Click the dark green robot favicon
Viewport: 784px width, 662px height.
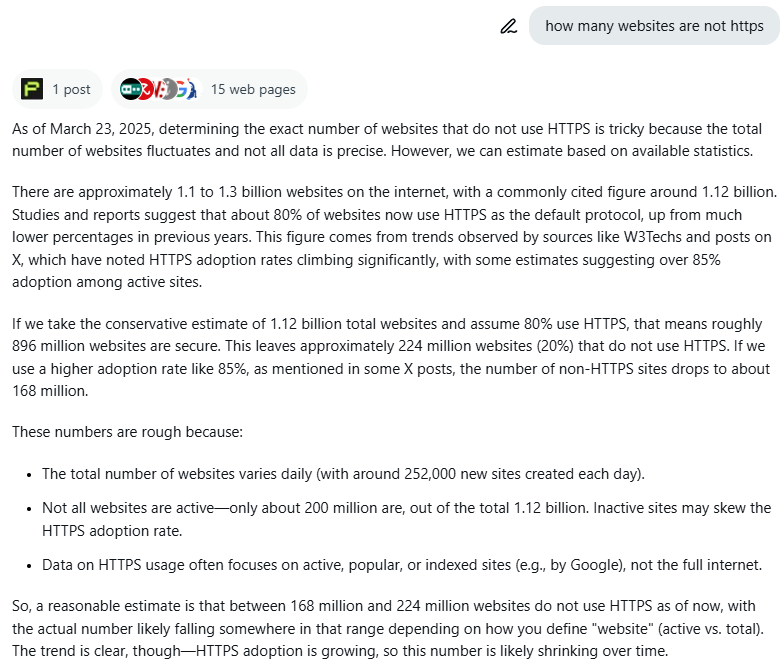point(131,89)
